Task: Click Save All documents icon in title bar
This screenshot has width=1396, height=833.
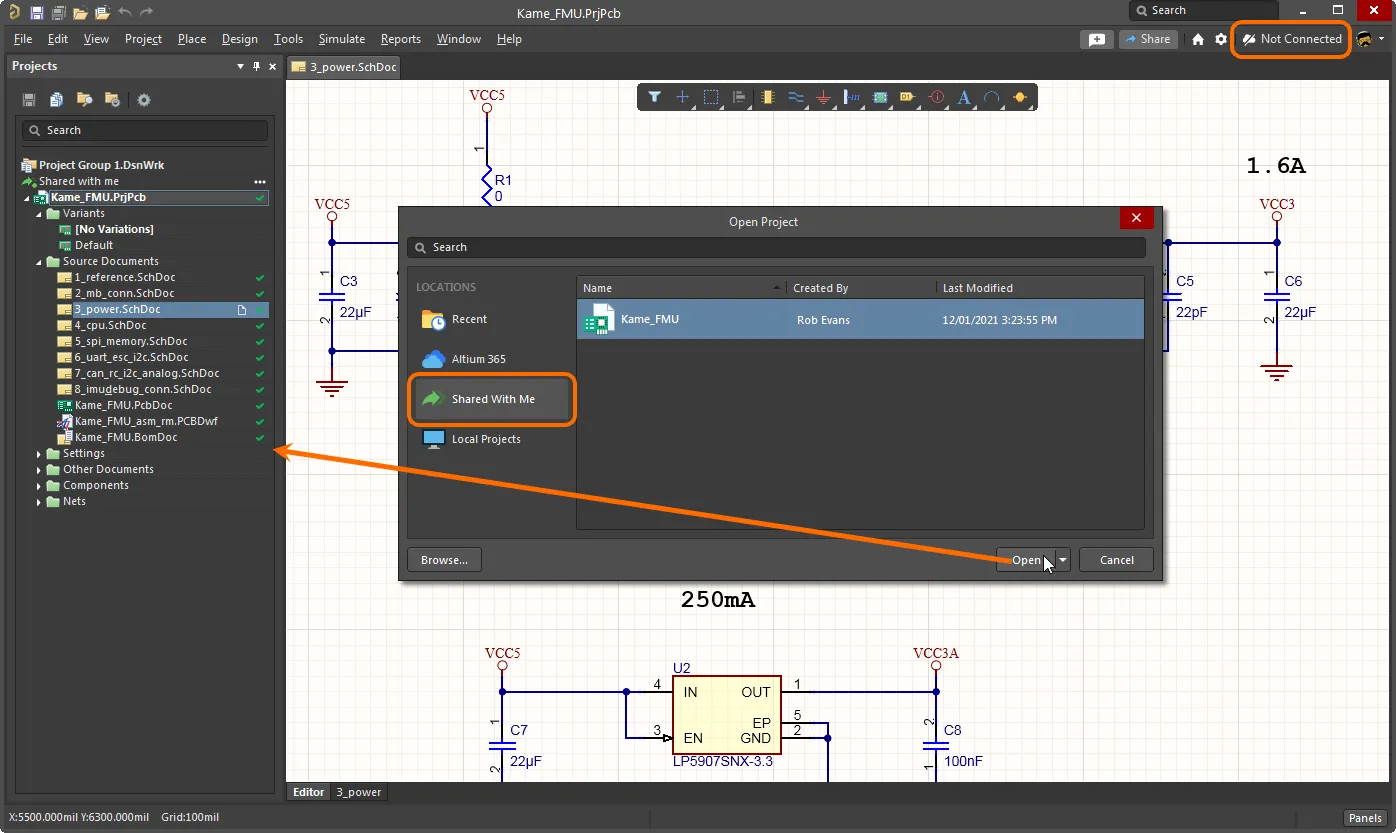Action: coord(58,13)
